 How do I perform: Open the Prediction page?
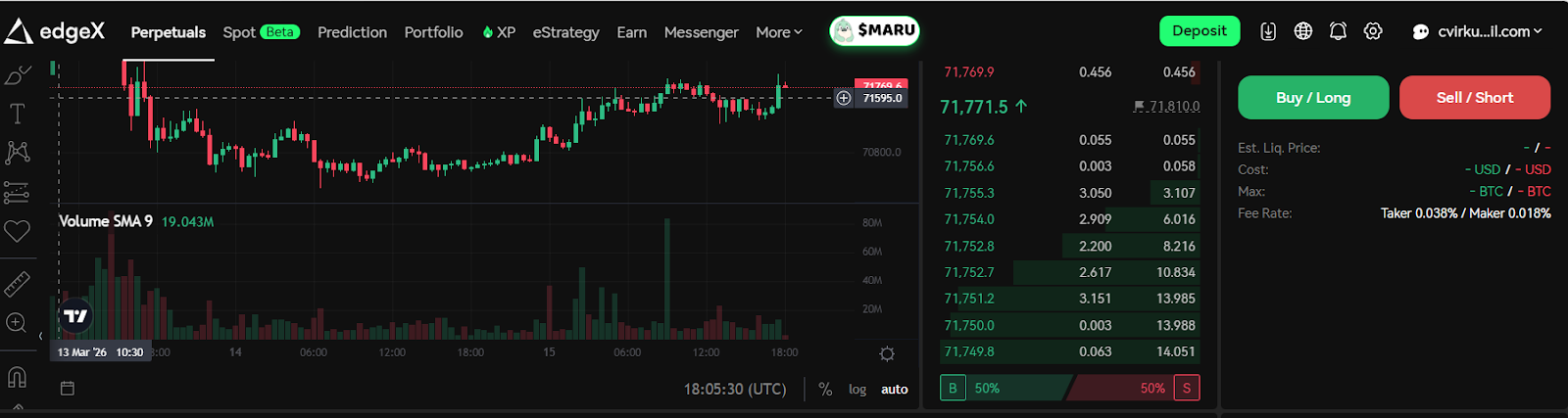pos(352,32)
